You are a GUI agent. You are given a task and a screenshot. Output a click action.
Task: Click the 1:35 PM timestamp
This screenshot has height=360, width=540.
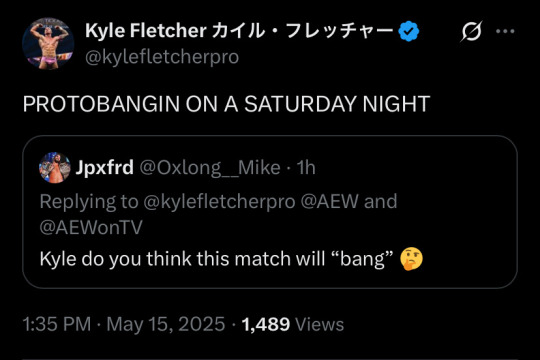pos(57,324)
